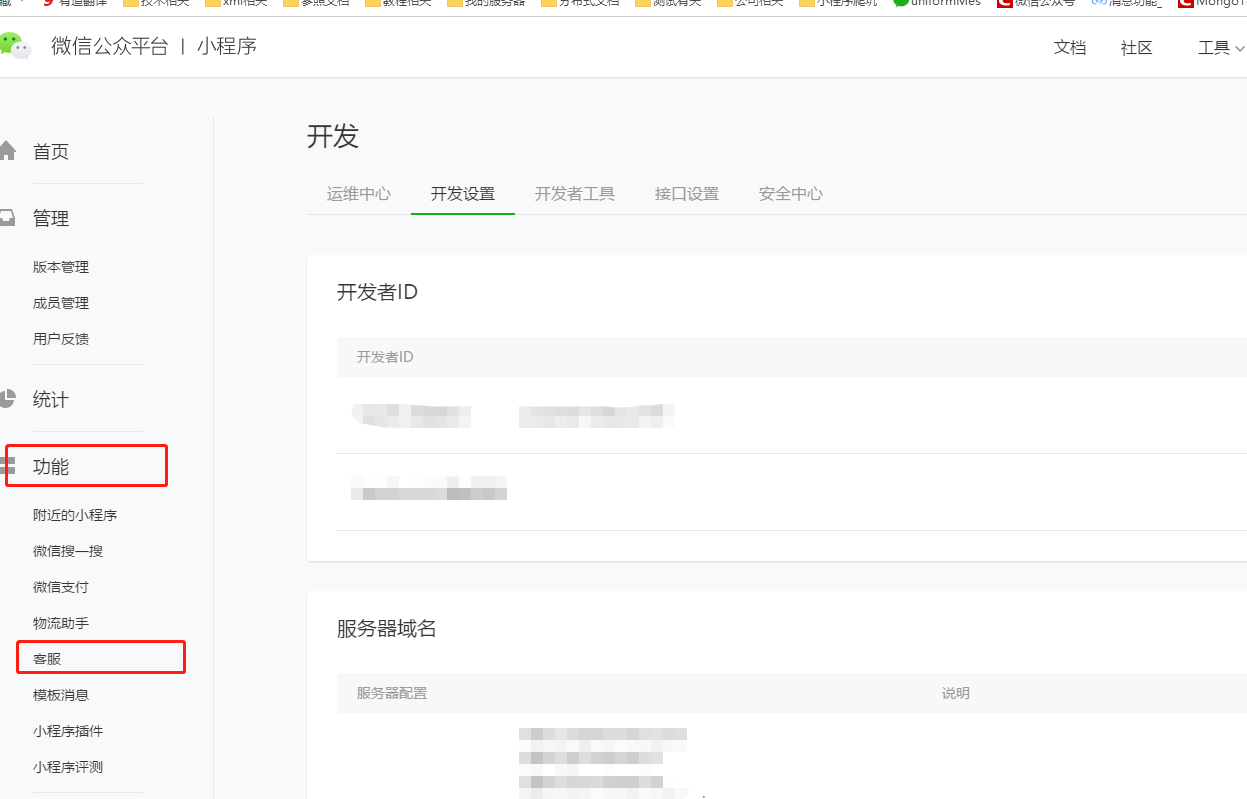1247x799 pixels.
Task: Click the home icon beside 首页
Action: [7, 151]
